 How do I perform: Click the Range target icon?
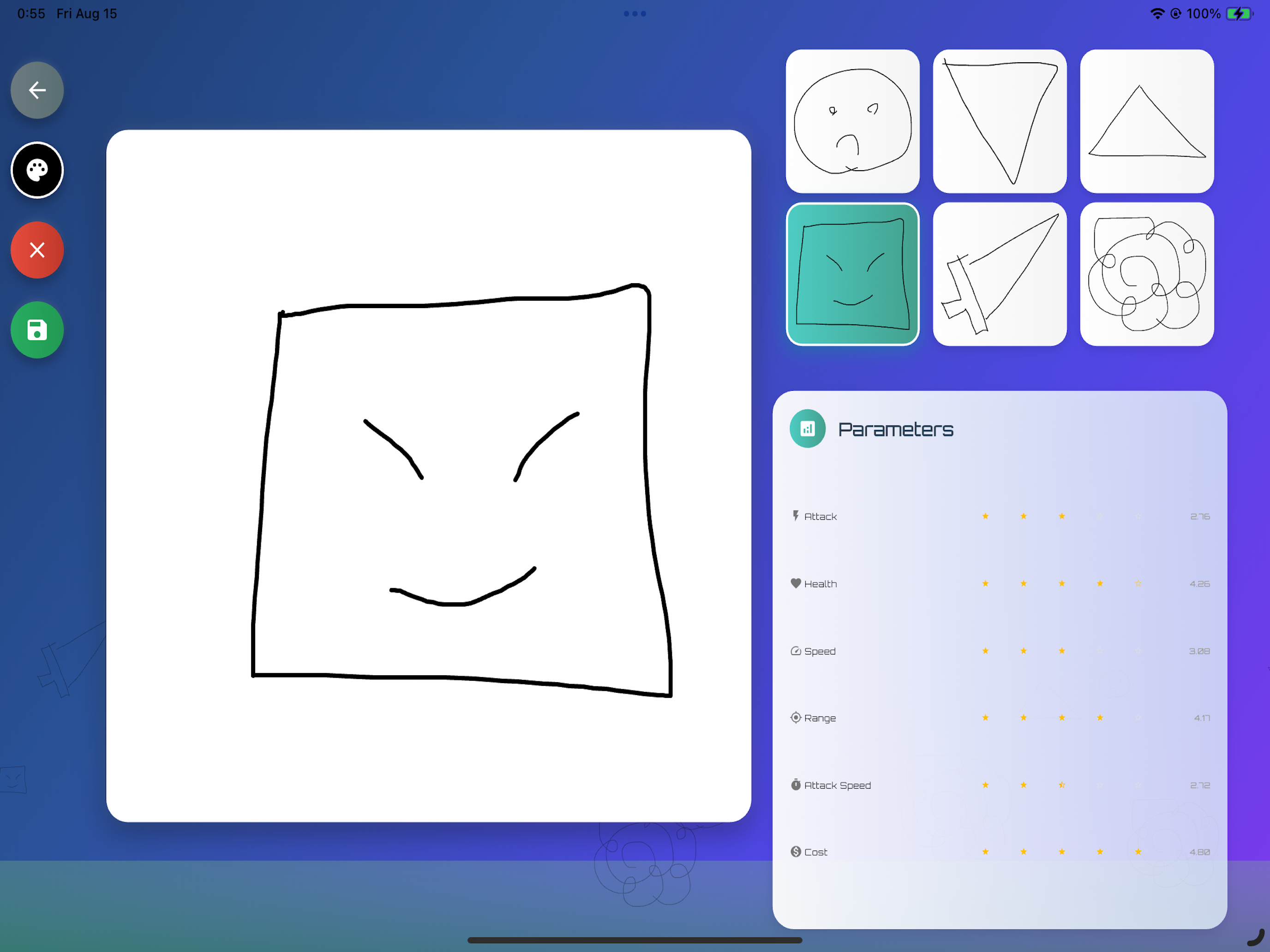795,717
